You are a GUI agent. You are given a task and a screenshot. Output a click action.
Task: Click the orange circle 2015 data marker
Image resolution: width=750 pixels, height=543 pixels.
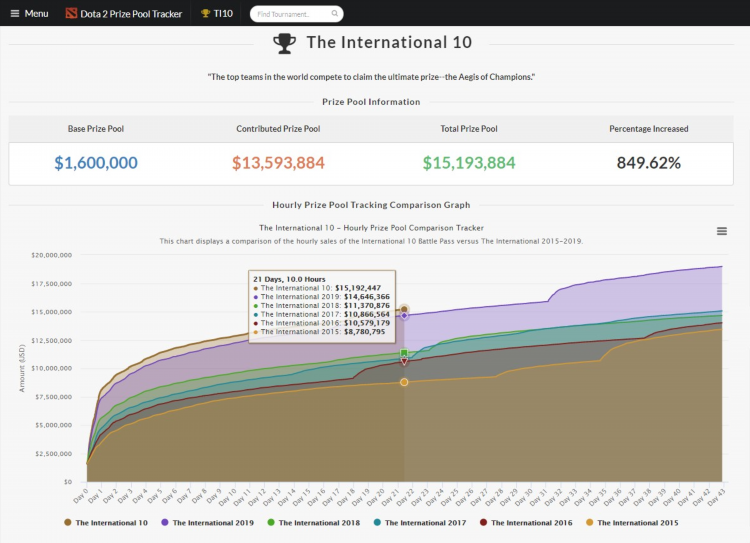[404, 382]
